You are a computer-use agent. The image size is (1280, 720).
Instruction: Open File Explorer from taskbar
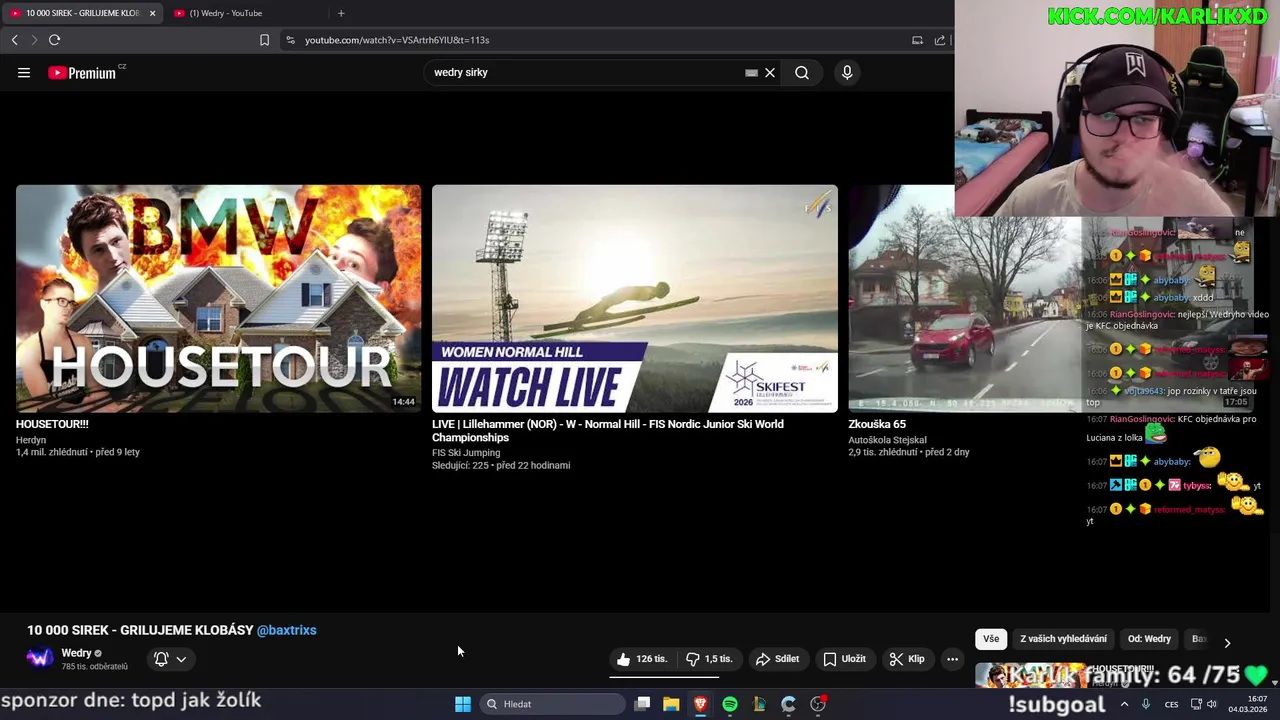click(x=671, y=704)
